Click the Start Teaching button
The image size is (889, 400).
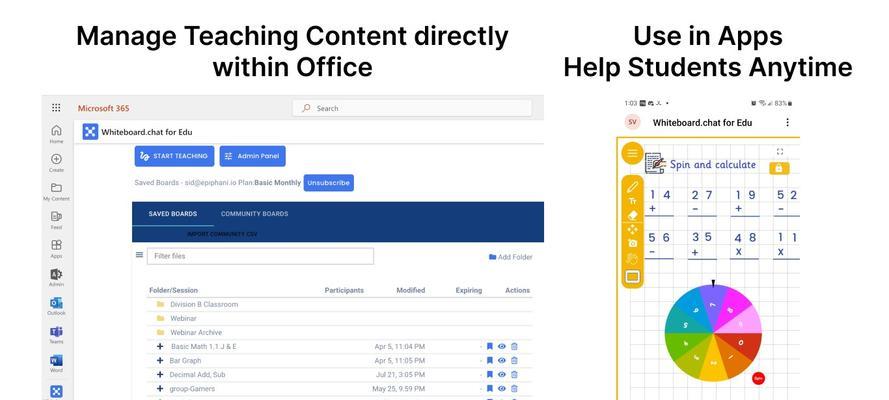(175, 156)
